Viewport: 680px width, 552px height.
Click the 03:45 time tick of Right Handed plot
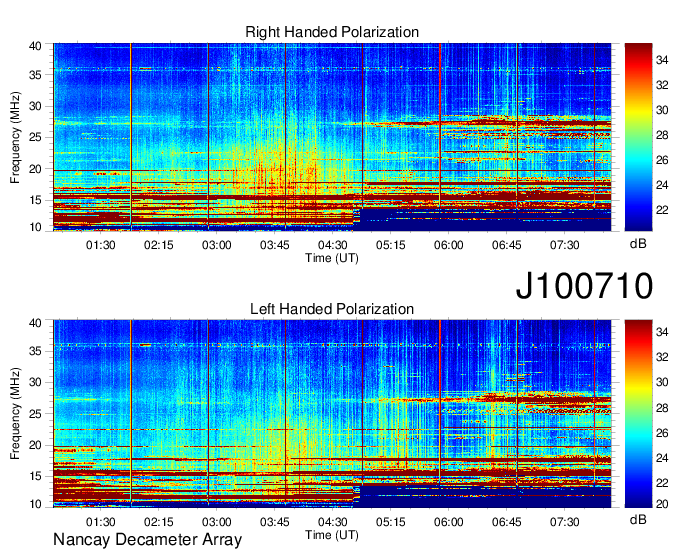point(275,245)
